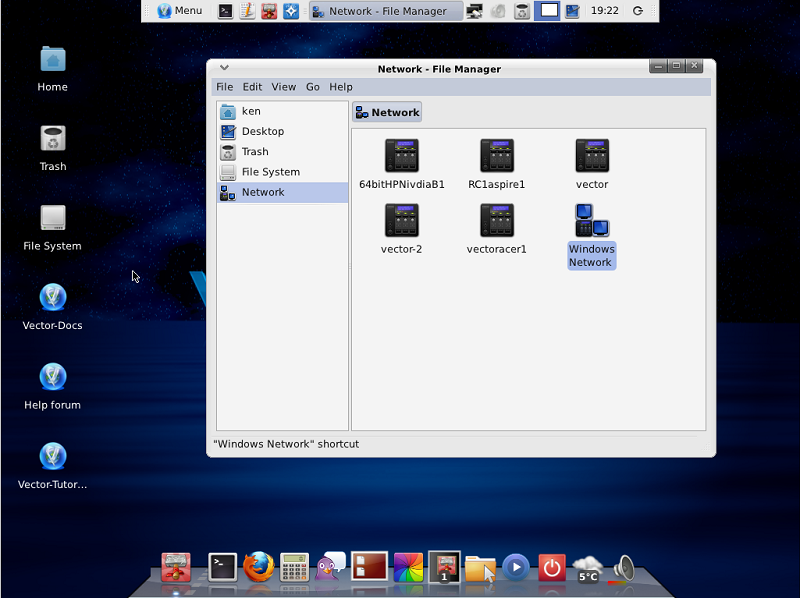Launch the calculator from the dock
Screen dimensions: 800x598
pyautogui.click(x=294, y=567)
